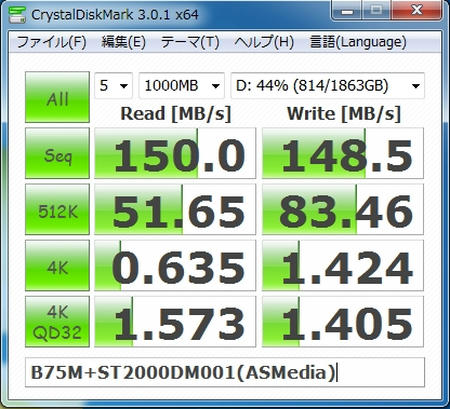Click the Write [MB/s] column header
This screenshot has width=450, height=409.
344,114
